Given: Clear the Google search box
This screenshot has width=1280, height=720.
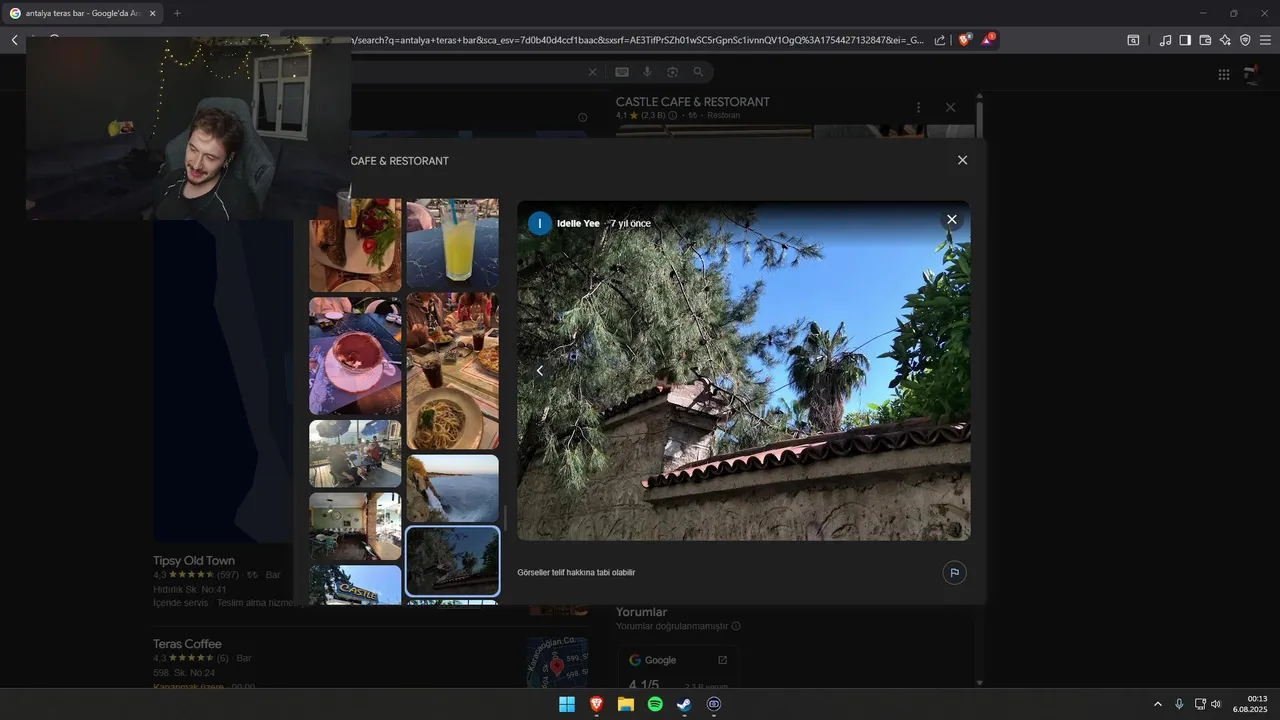Looking at the screenshot, I should [x=592, y=72].
